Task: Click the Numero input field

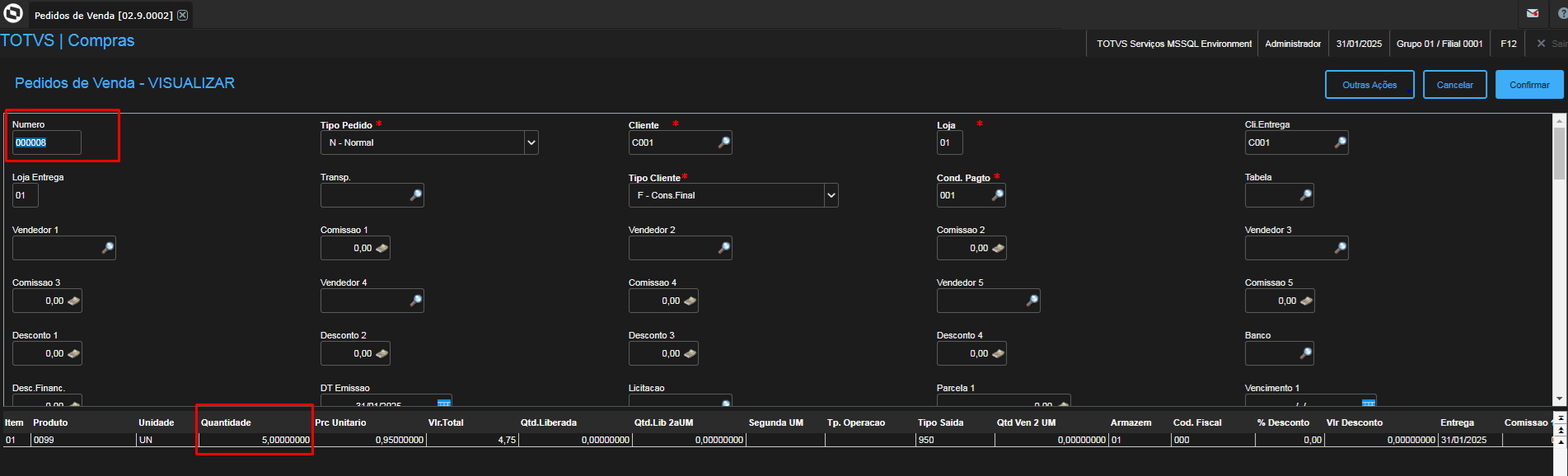Action: [47, 142]
